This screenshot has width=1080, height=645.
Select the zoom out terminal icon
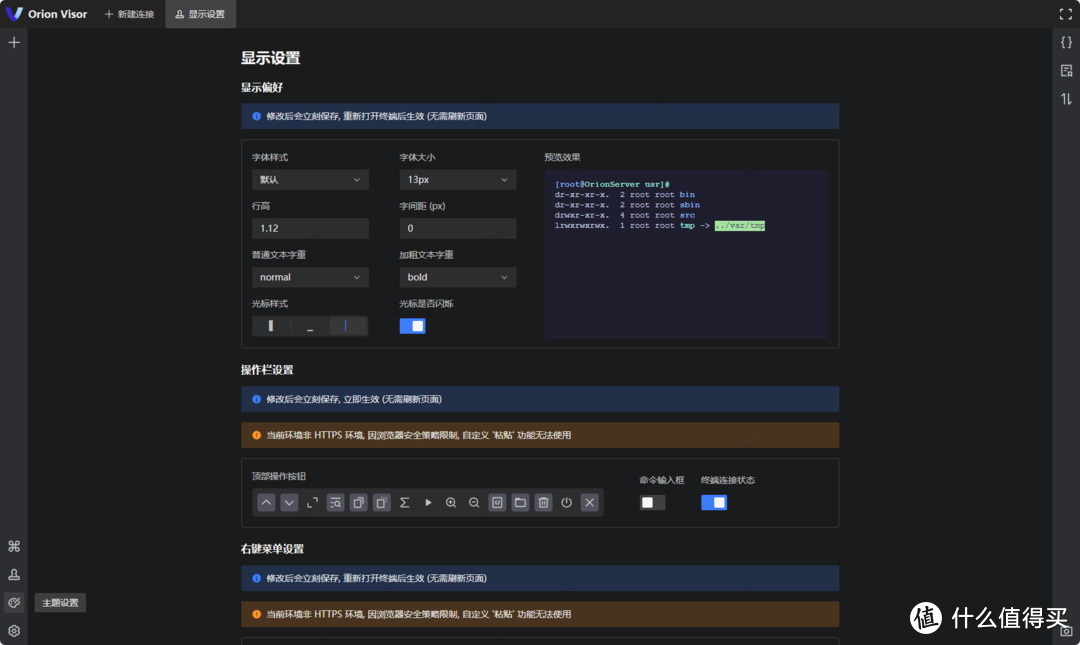click(474, 502)
